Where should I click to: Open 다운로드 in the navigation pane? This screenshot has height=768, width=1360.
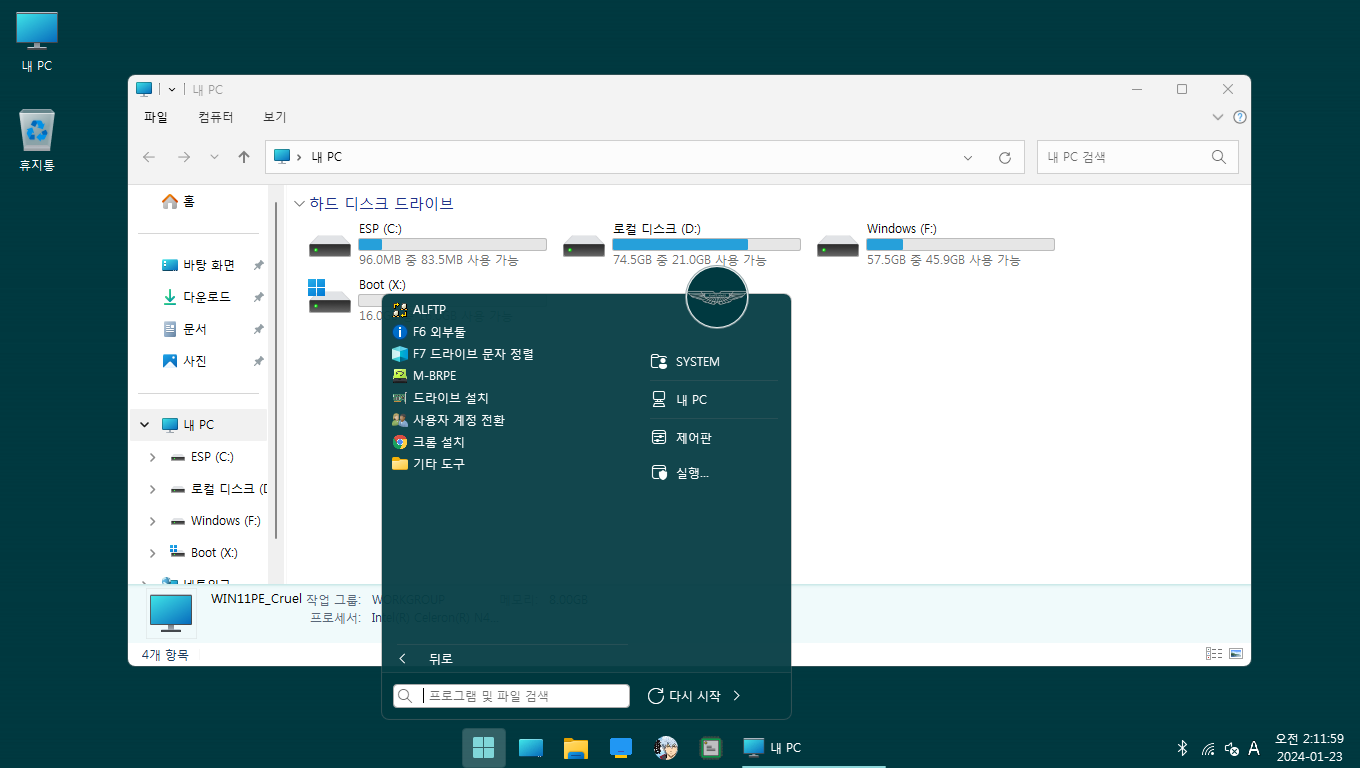point(196,297)
